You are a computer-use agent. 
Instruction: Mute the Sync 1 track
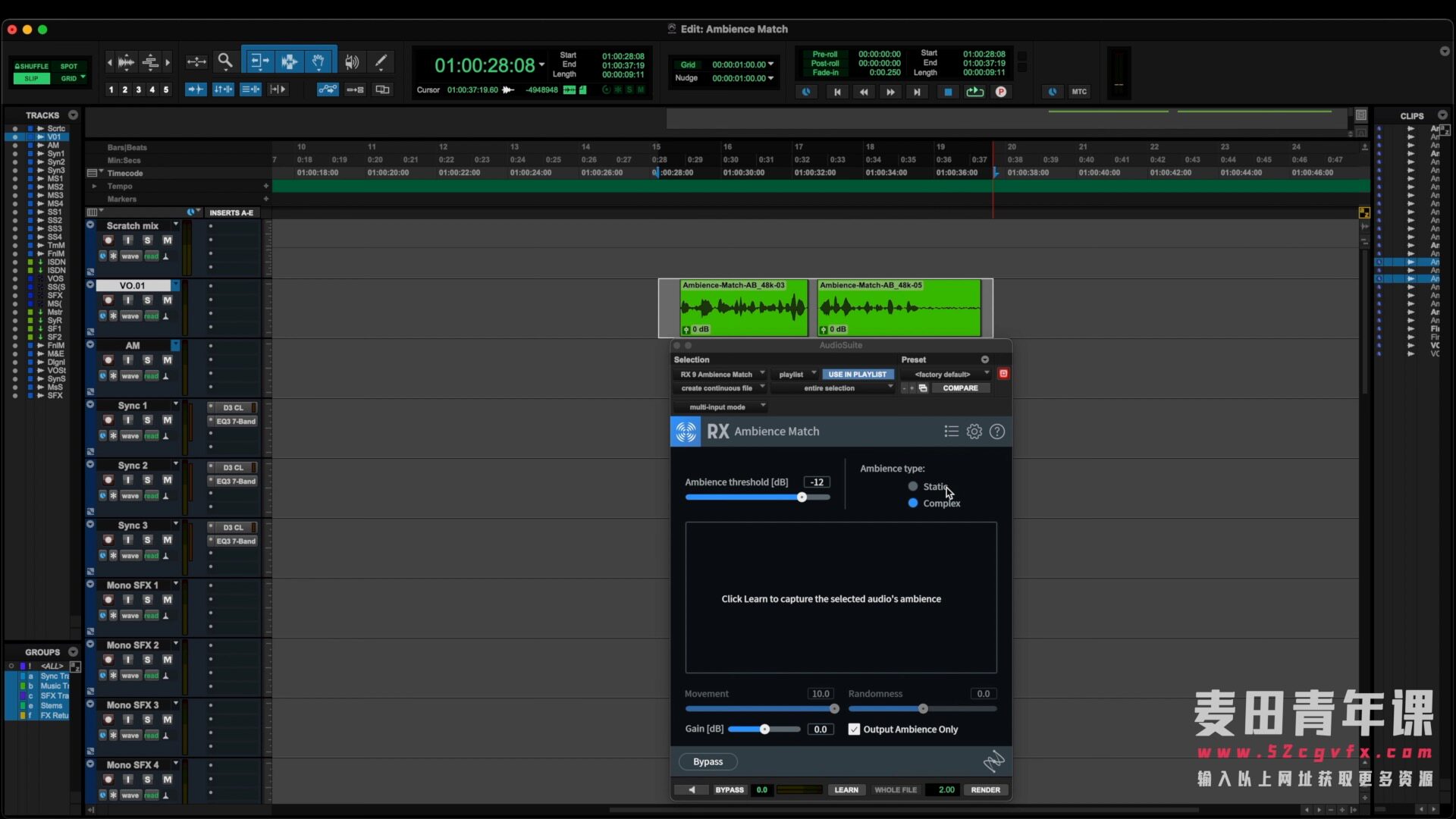pos(168,420)
